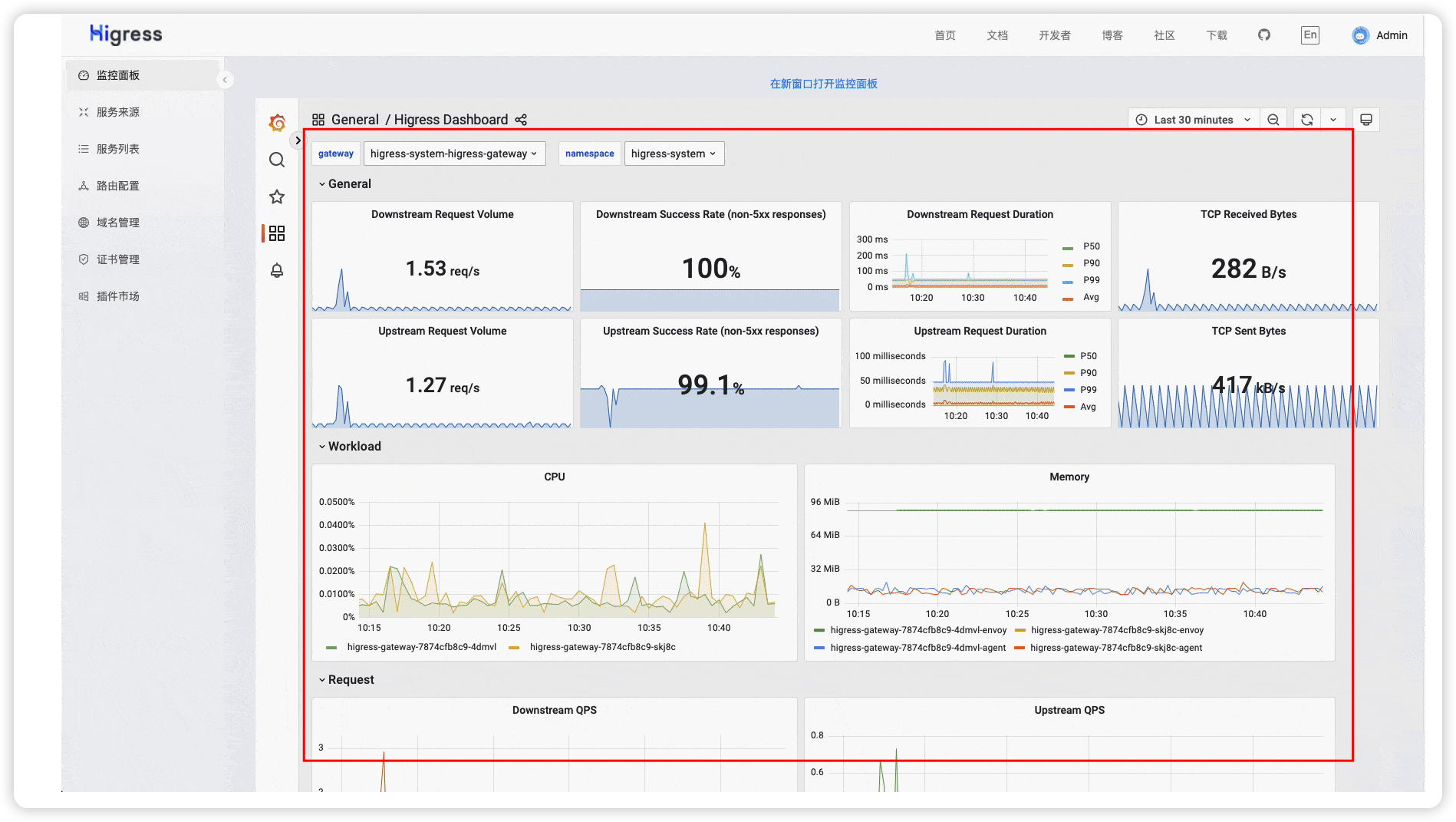
Task: Go to 社区 in top navigation
Action: coord(1164,35)
